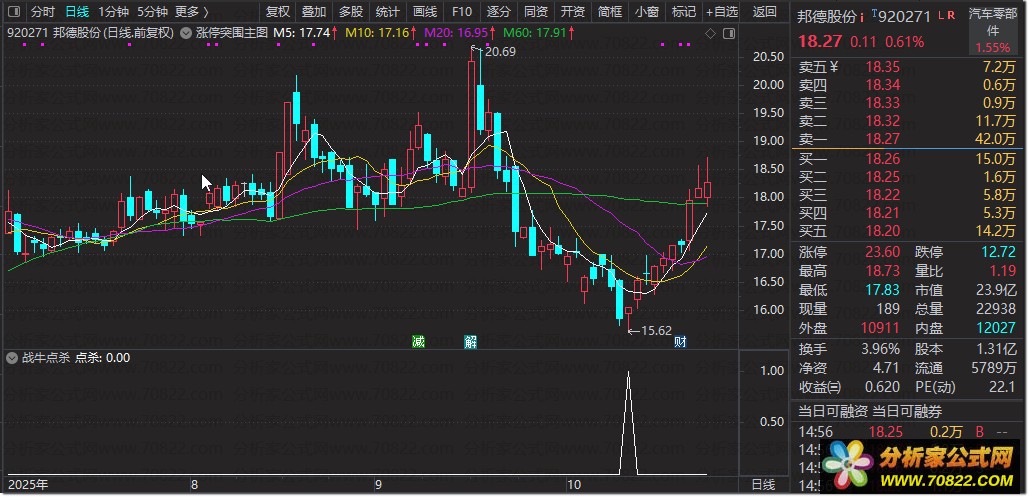Click the green 减 marker icon
Image resolution: width=1030 pixels, height=497 pixels.
419,342
